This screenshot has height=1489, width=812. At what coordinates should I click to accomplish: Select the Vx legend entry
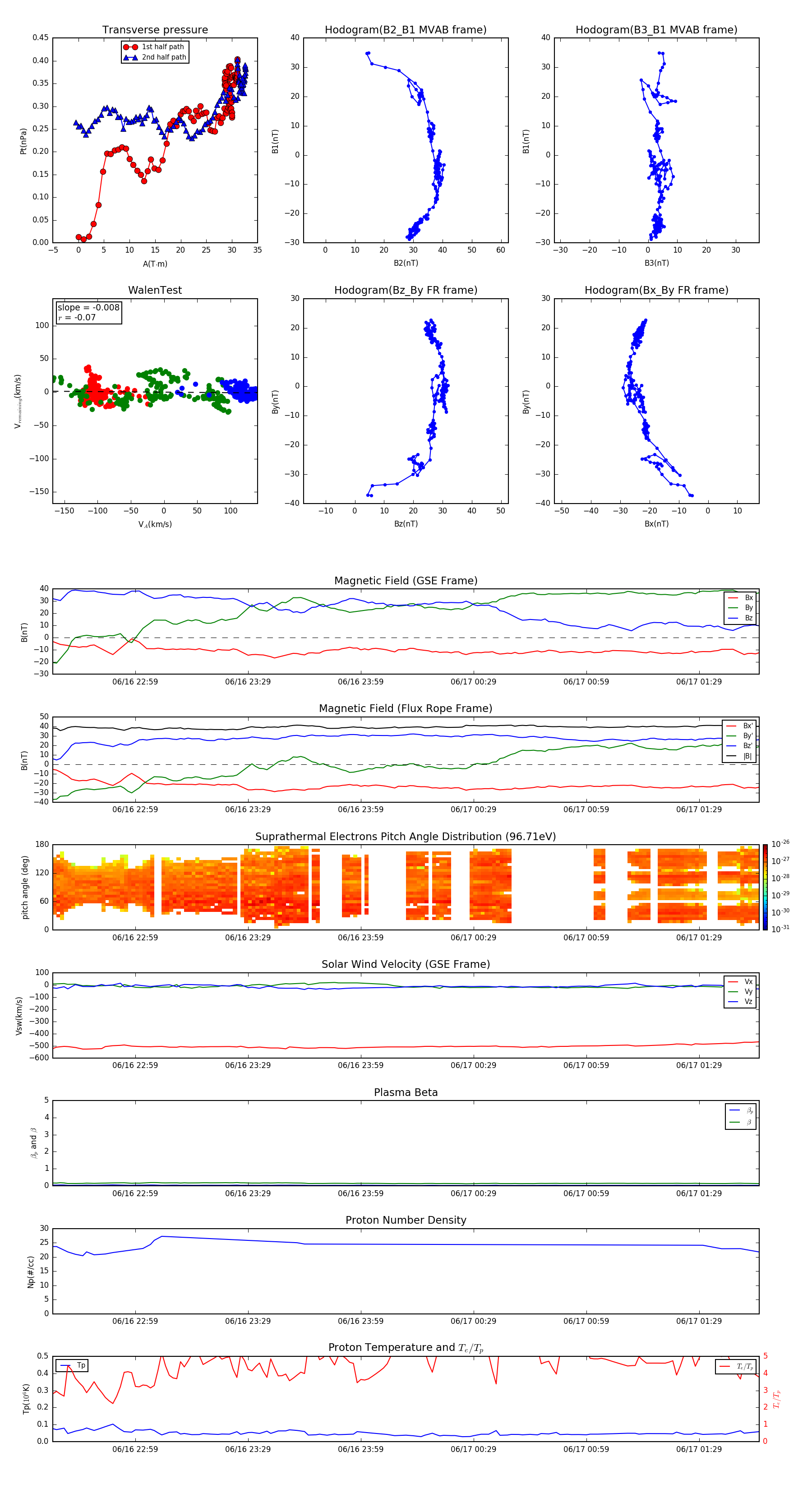740,981
